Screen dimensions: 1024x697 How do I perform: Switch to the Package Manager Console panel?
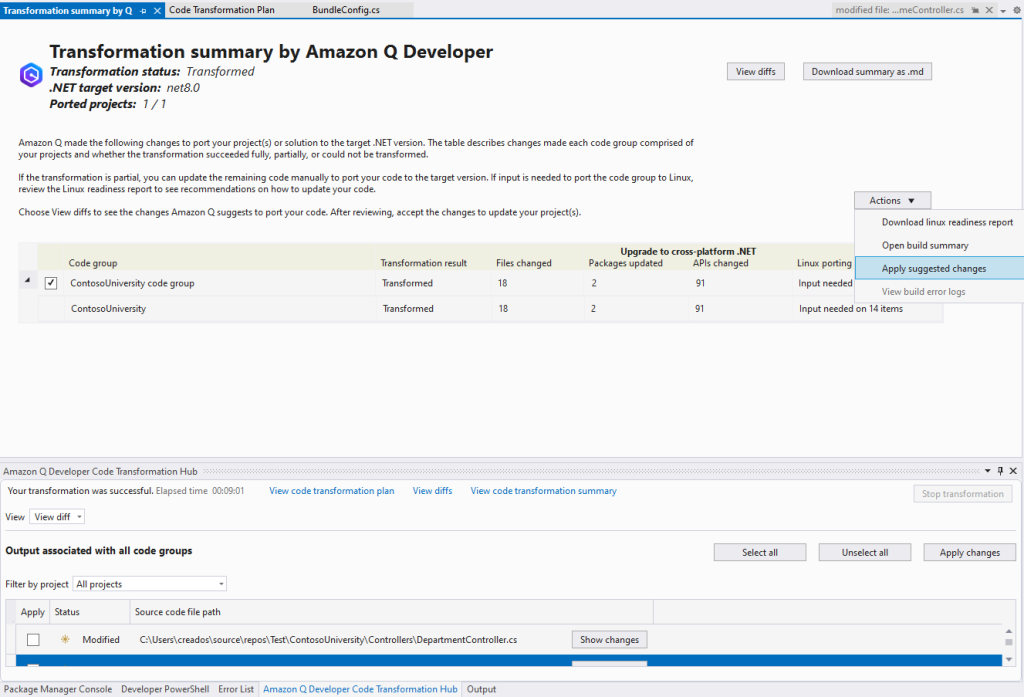pyautogui.click(x=57, y=689)
